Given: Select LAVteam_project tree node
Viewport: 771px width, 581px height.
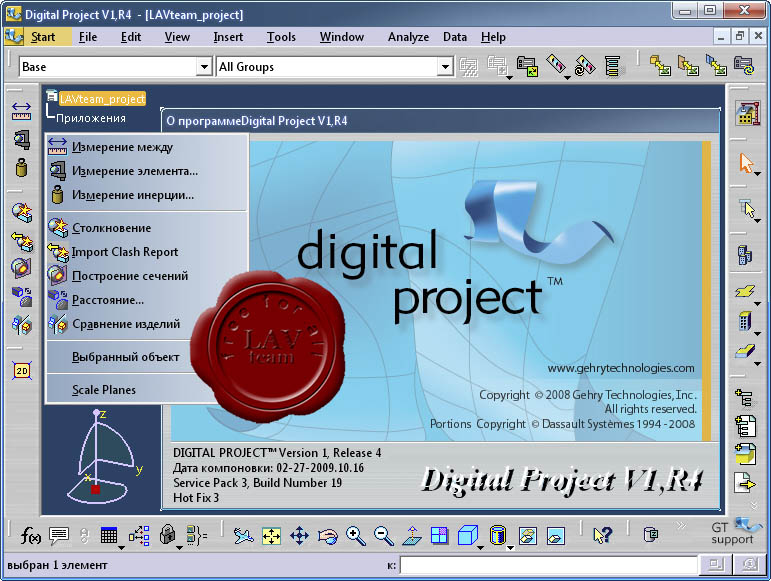Looking at the screenshot, I should coord(102,99).
